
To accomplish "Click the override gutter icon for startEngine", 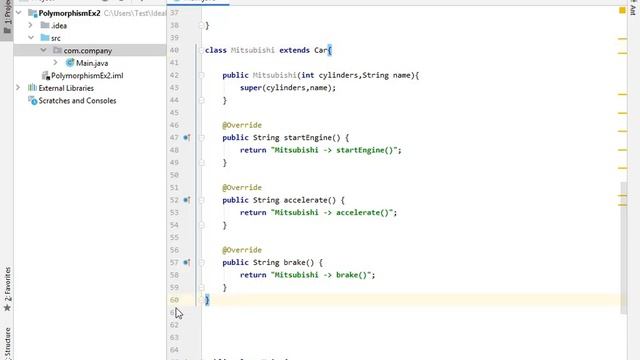I will [187, 138].
